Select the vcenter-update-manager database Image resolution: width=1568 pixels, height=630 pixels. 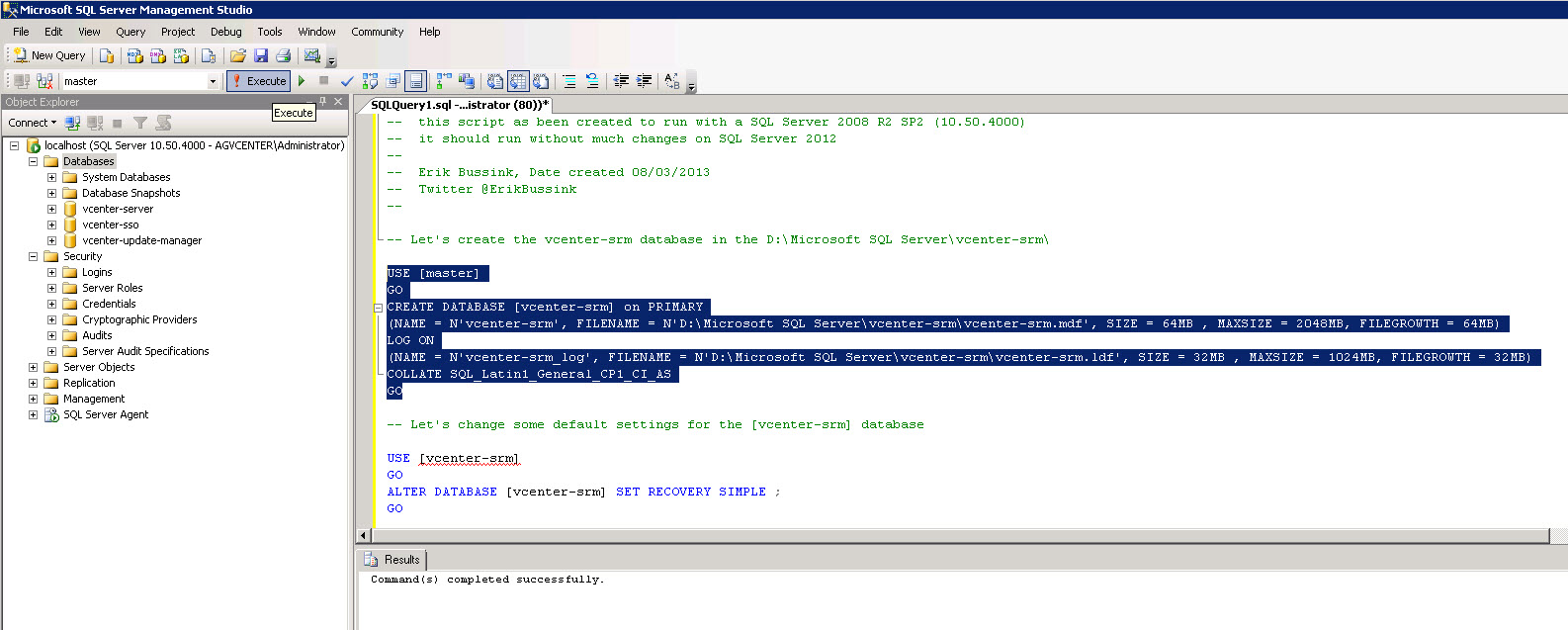coord(141,240)
